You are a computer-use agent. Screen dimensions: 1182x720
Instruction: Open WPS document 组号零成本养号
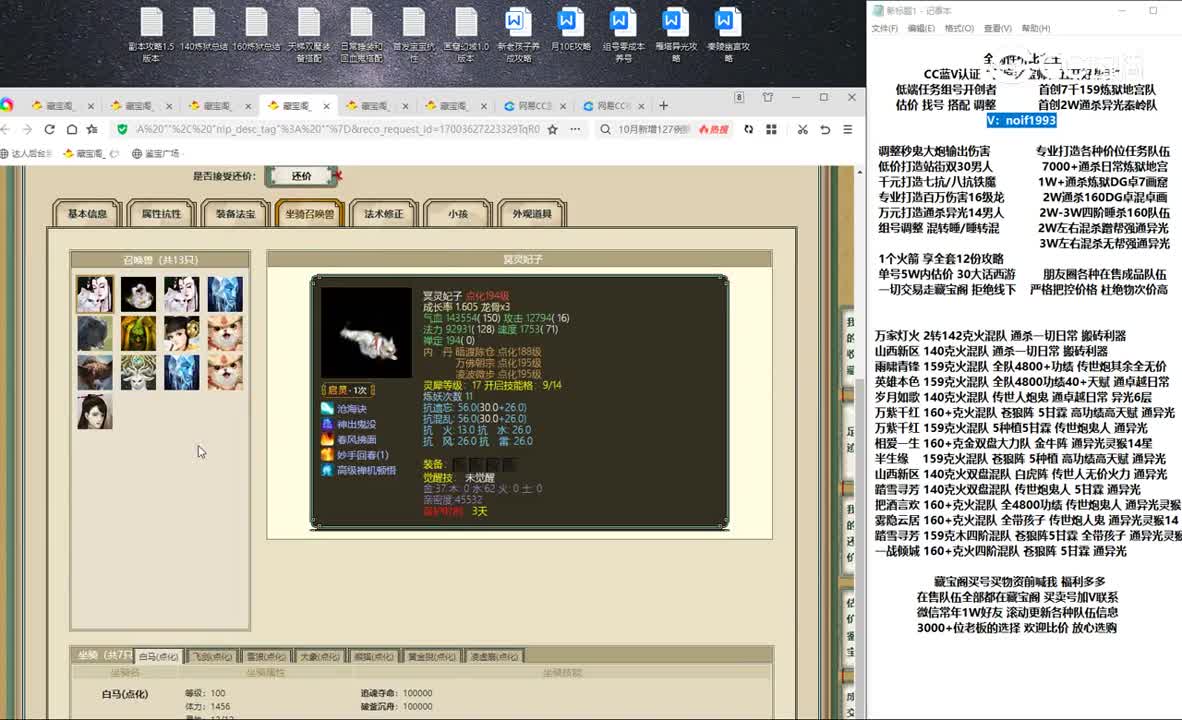[x=623, y=35]
